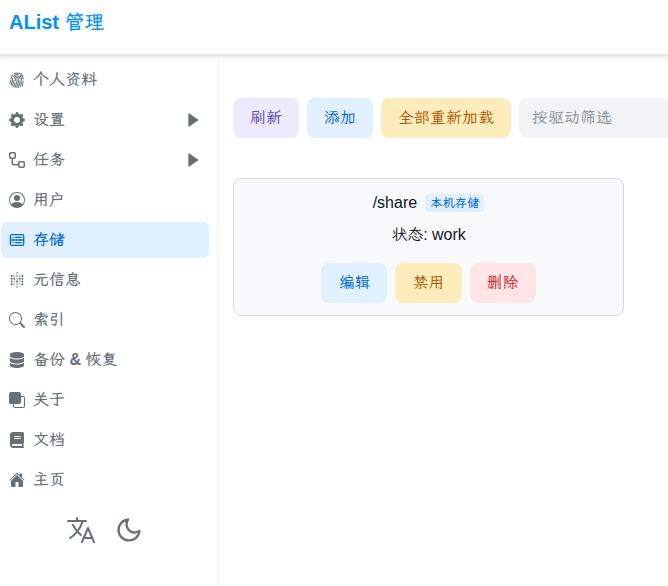Click the book icon beside 文档
The width and height of the screenshot is (668, 586).
(17, 440)
